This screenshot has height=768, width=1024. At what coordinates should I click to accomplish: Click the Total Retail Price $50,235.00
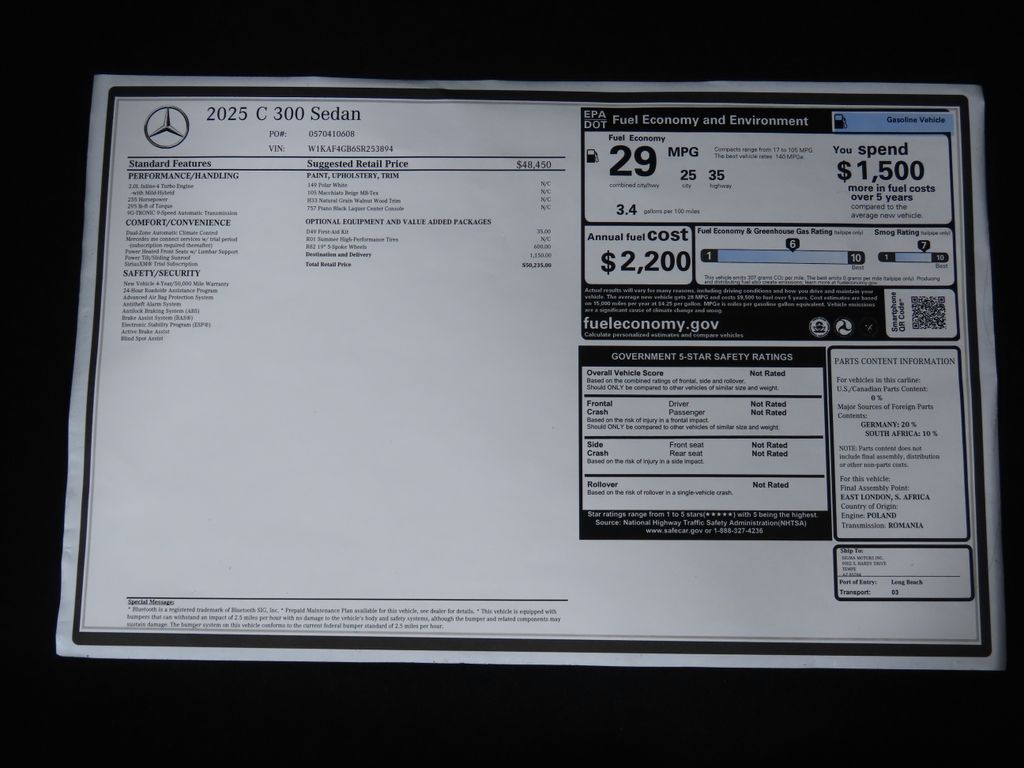pyautogui.click(x=428, y=265)
